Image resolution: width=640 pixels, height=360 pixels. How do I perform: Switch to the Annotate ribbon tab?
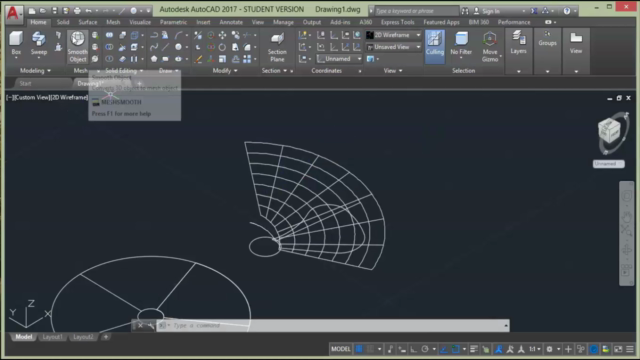231,22
